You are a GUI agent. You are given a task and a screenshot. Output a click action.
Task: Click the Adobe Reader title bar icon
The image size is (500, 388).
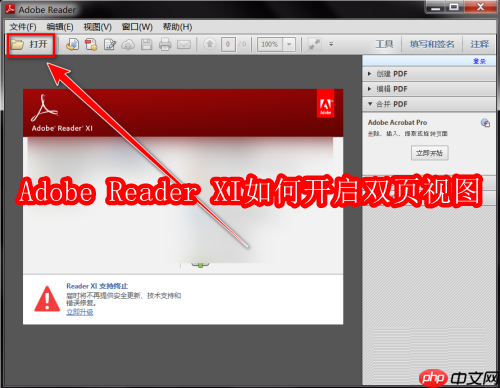(10, 9)
